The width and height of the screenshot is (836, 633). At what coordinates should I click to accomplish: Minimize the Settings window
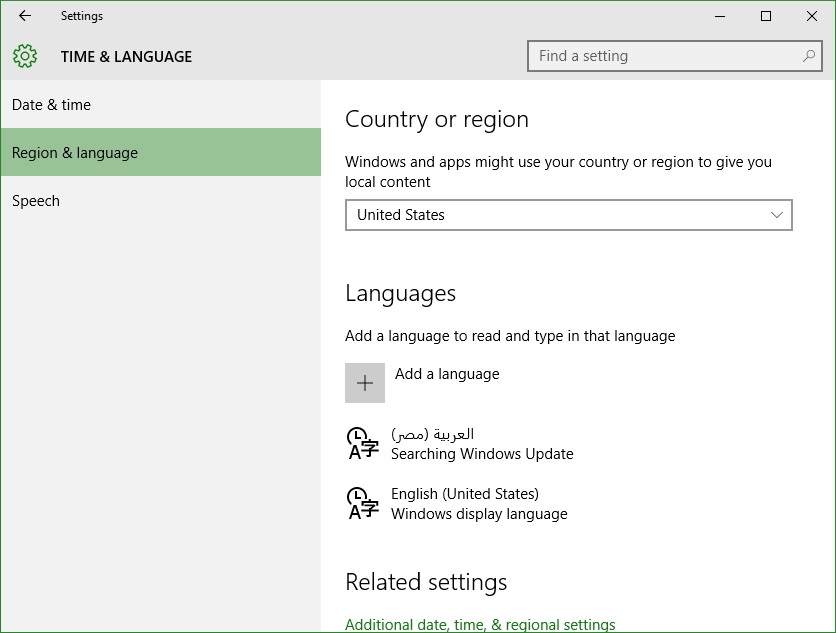click(720, 16)
